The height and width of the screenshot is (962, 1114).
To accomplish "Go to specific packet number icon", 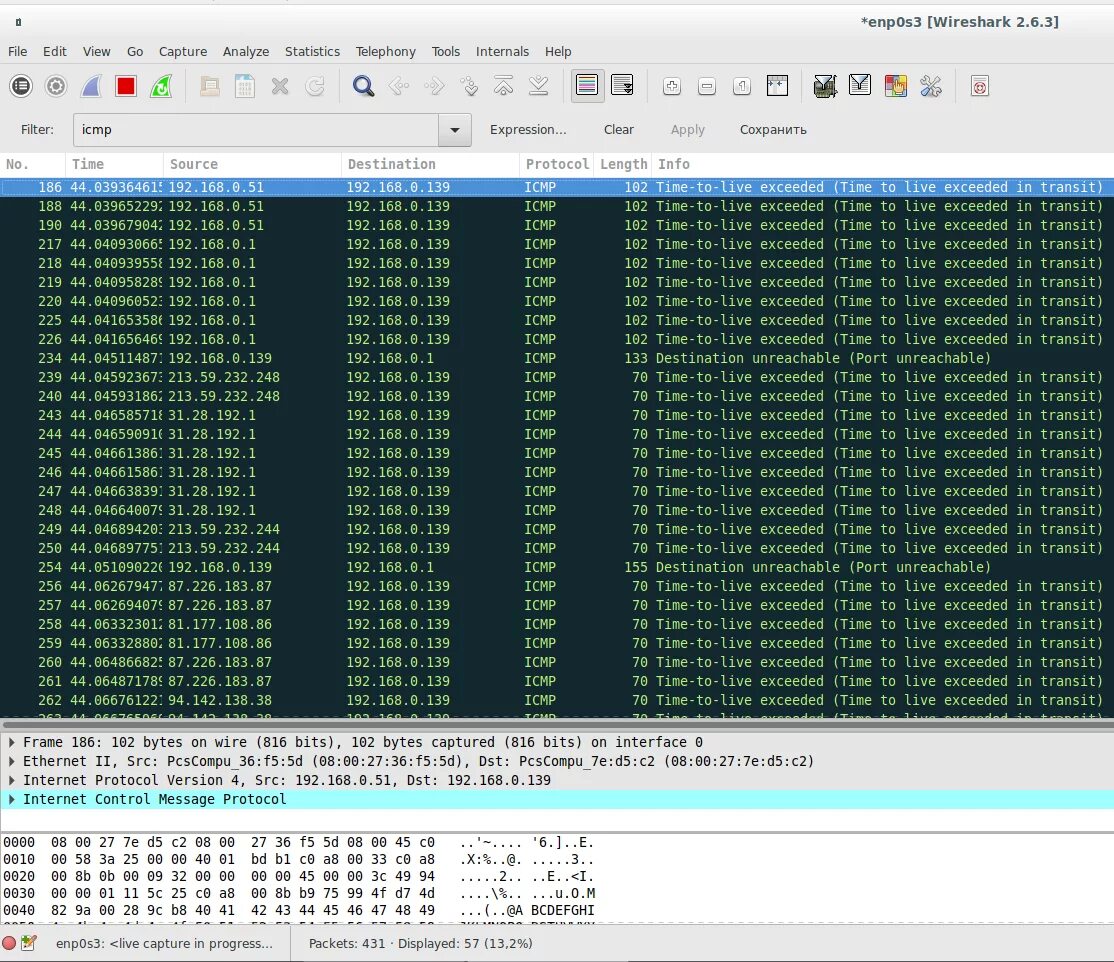I will pos(469,87).
